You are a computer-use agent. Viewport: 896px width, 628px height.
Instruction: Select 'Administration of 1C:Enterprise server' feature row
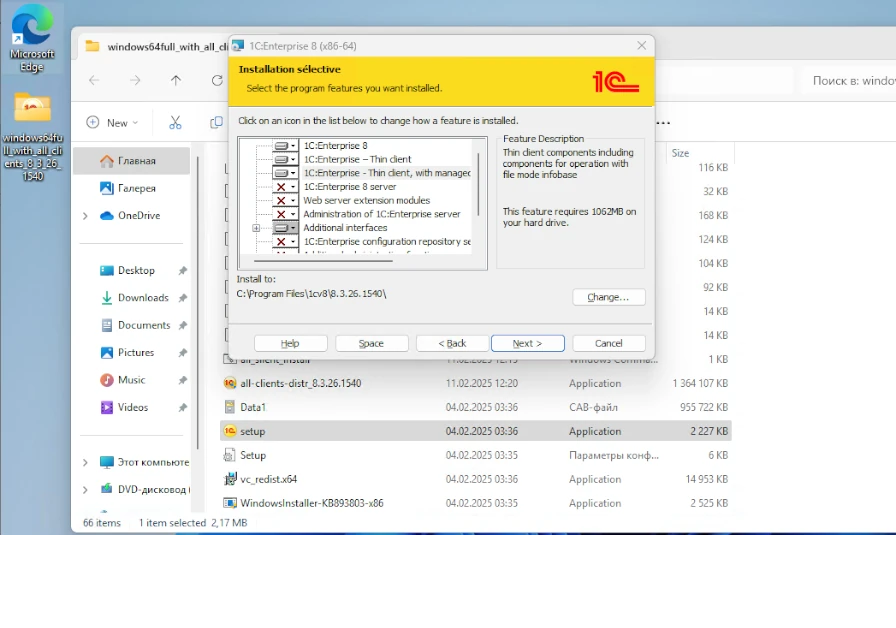pyautogui.click(x=382, y=214)
